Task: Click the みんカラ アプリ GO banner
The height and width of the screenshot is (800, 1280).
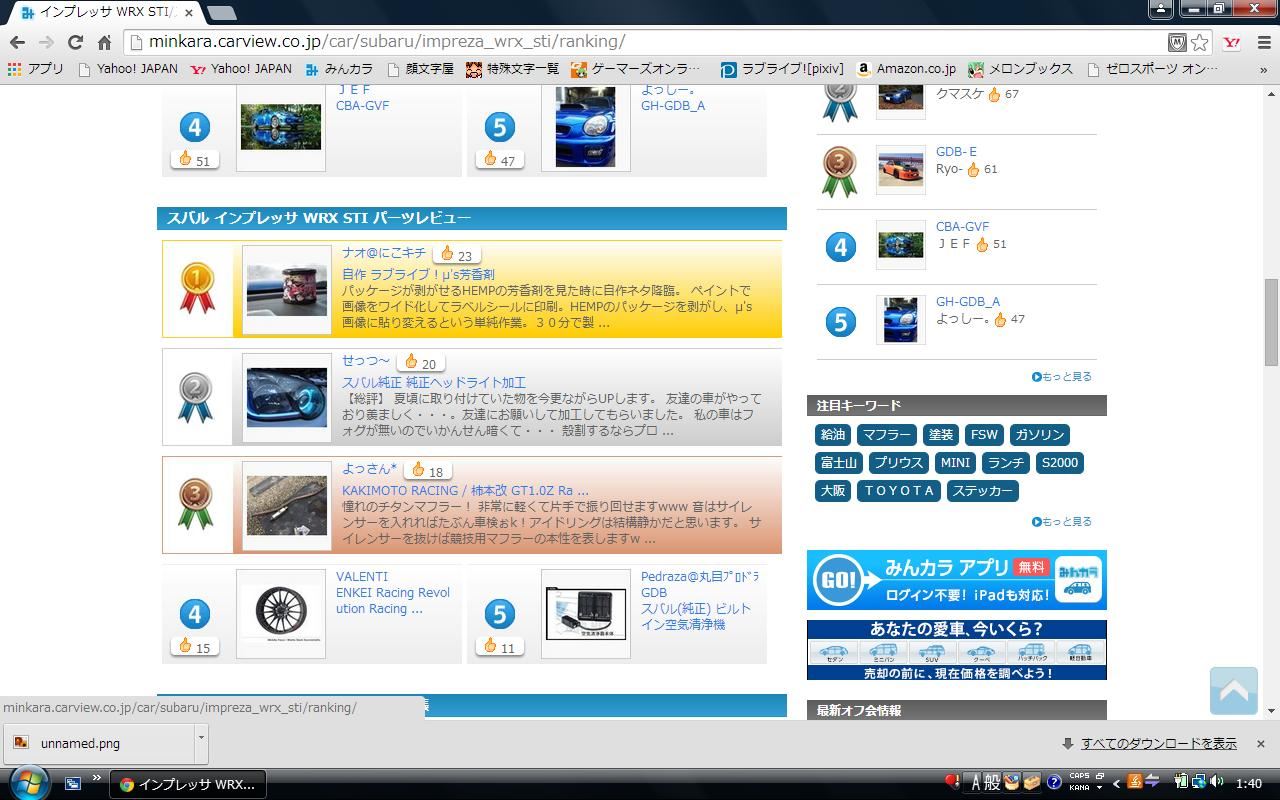Action: coord(956,580)
